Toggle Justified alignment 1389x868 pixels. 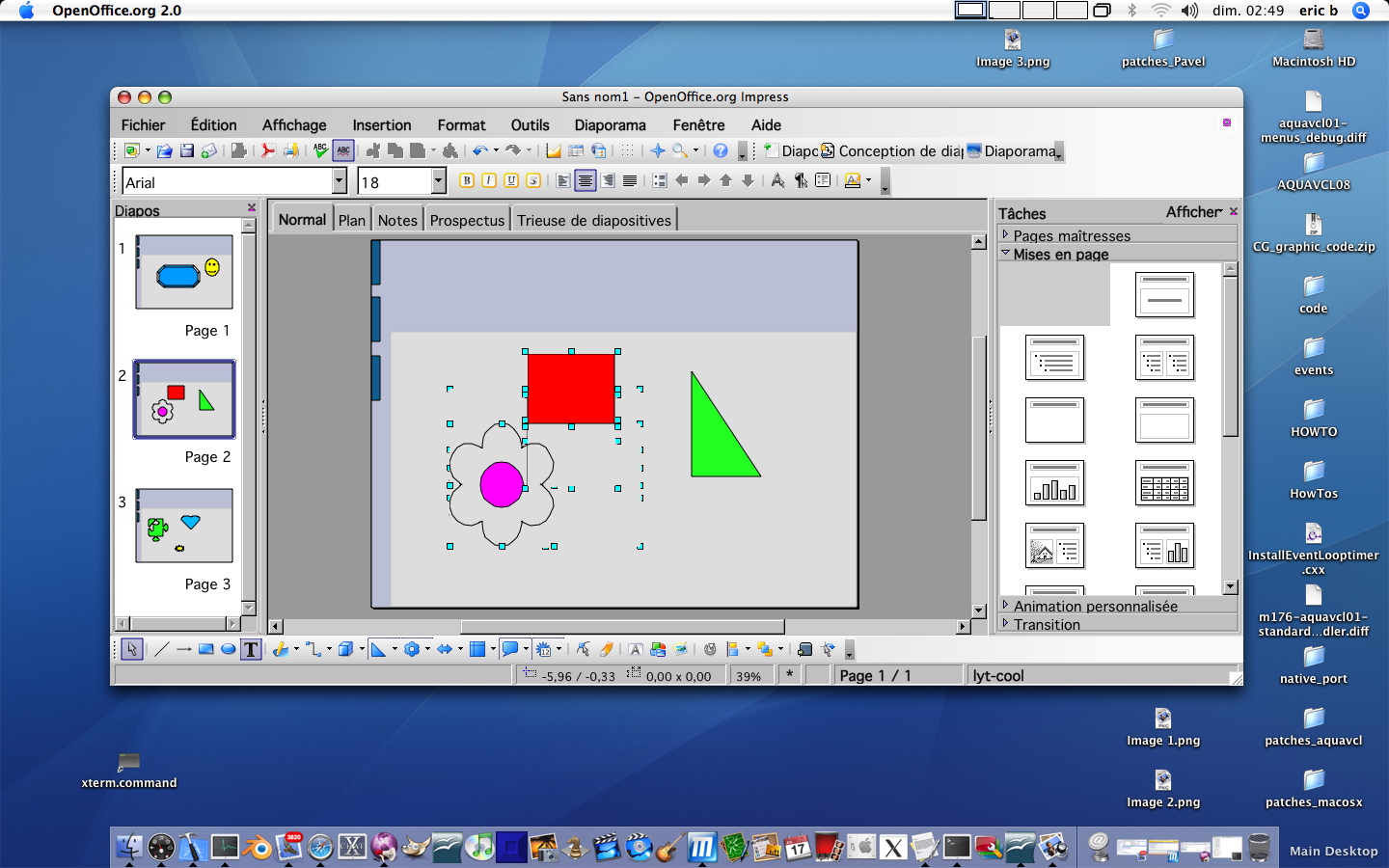click(x=630, y=180)
